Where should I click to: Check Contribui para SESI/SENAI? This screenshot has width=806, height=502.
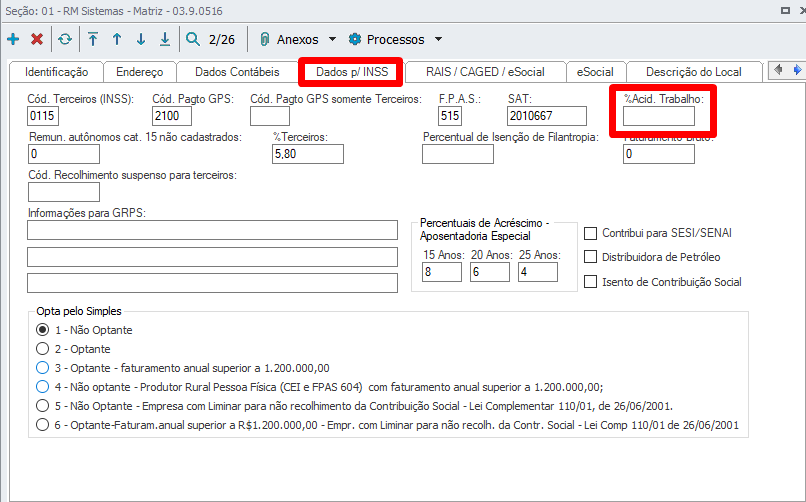point(591,233)
